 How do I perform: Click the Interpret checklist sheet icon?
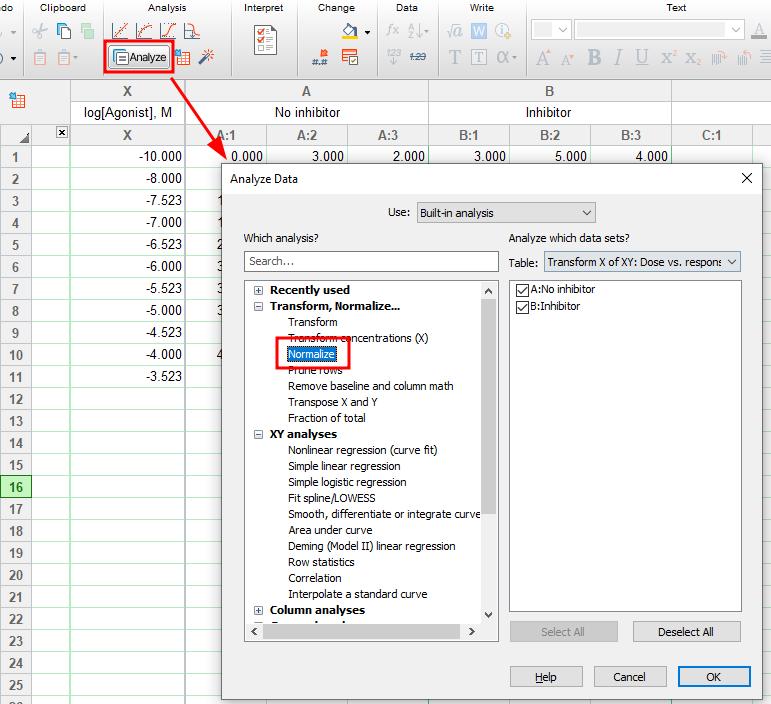265,40
